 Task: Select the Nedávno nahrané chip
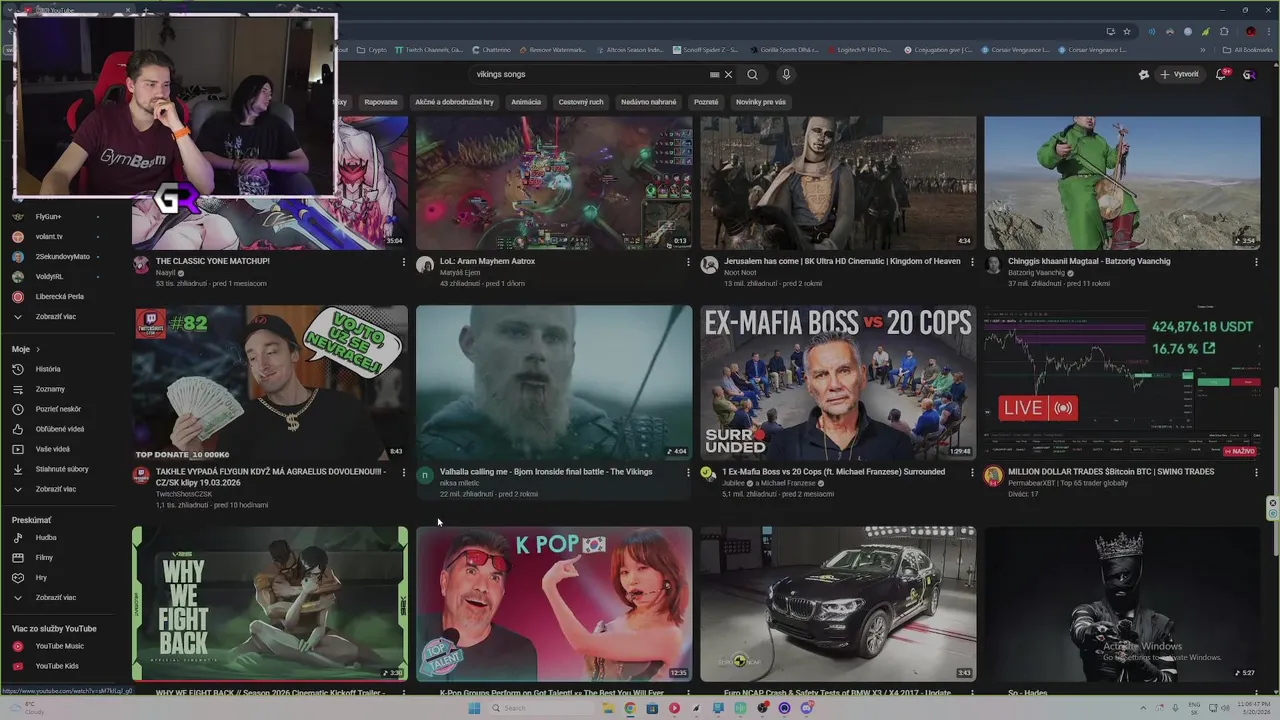(x=648, y=102)
